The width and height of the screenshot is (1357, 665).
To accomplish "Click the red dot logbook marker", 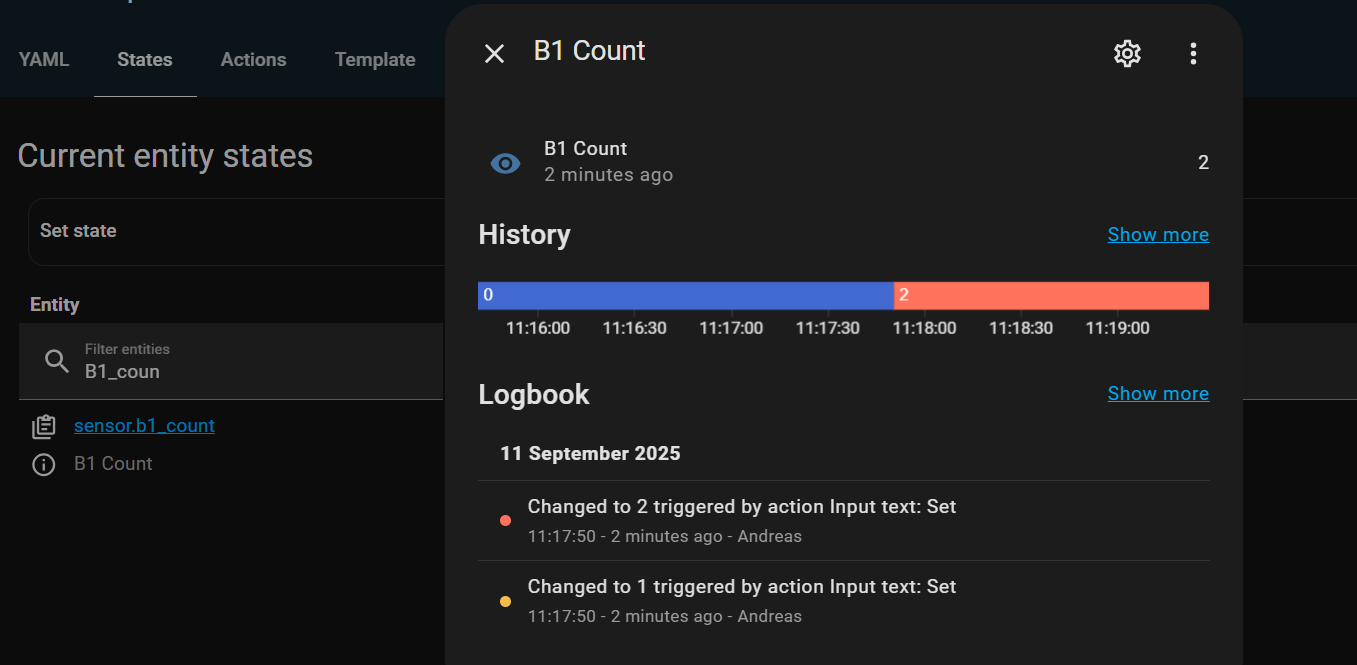I will click(x=505, y=520).
